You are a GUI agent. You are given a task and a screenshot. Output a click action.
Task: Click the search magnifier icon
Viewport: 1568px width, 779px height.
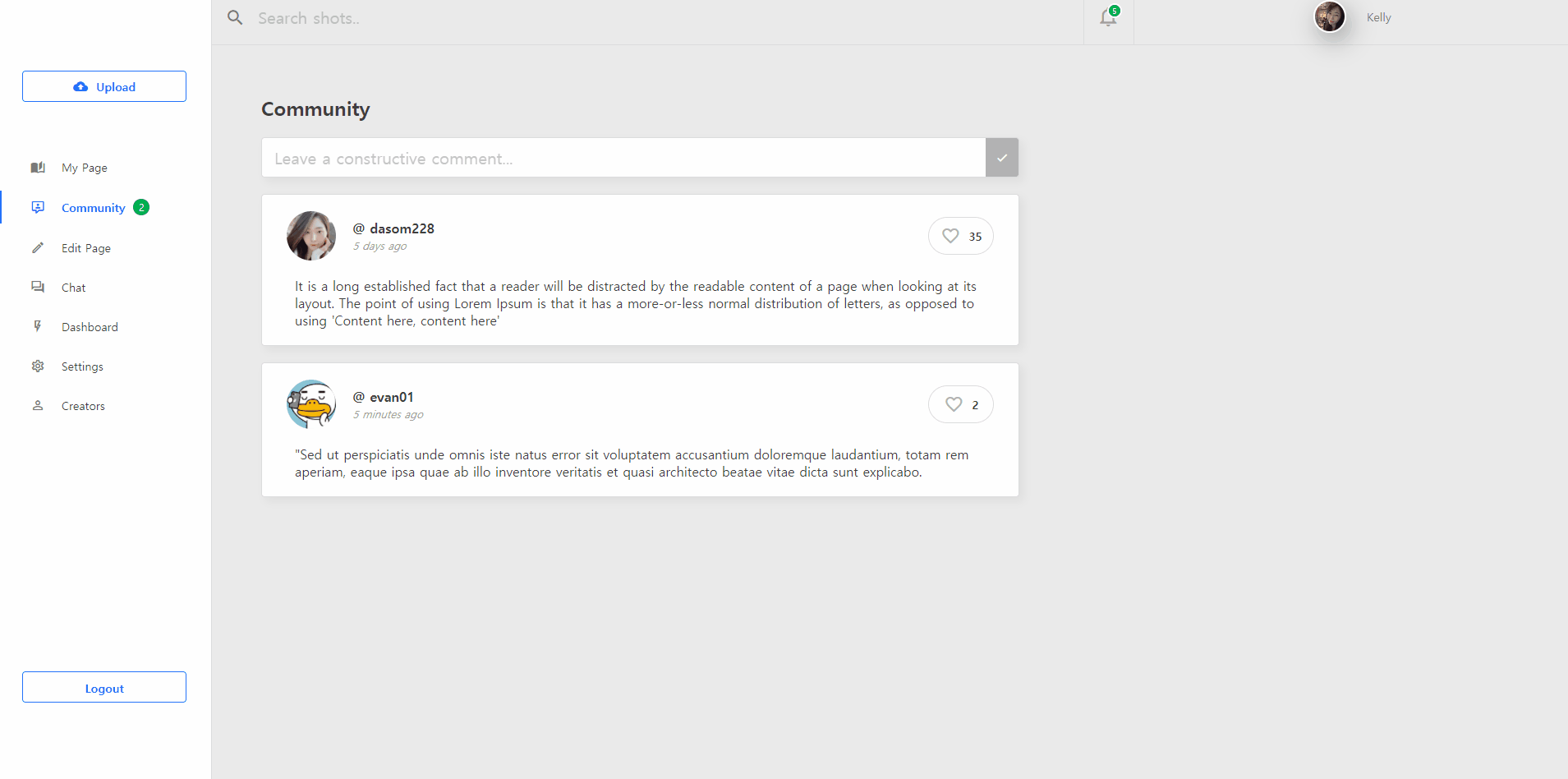(235, 17)
